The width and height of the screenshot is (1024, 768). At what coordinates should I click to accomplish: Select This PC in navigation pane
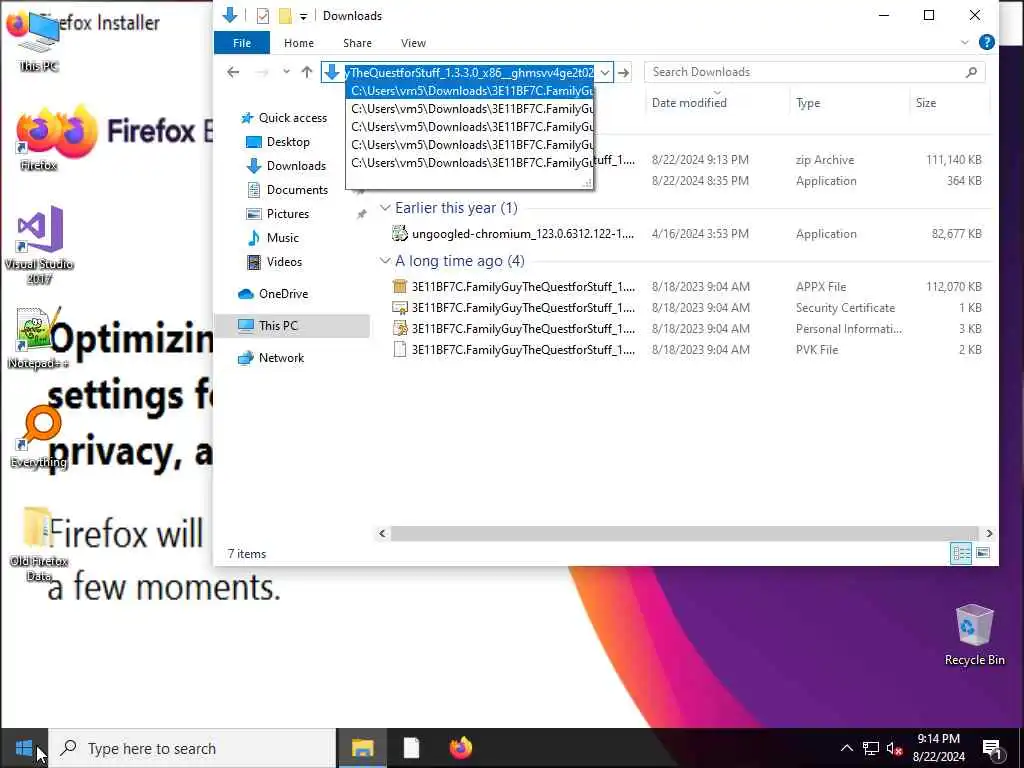(x=292, y=326)
